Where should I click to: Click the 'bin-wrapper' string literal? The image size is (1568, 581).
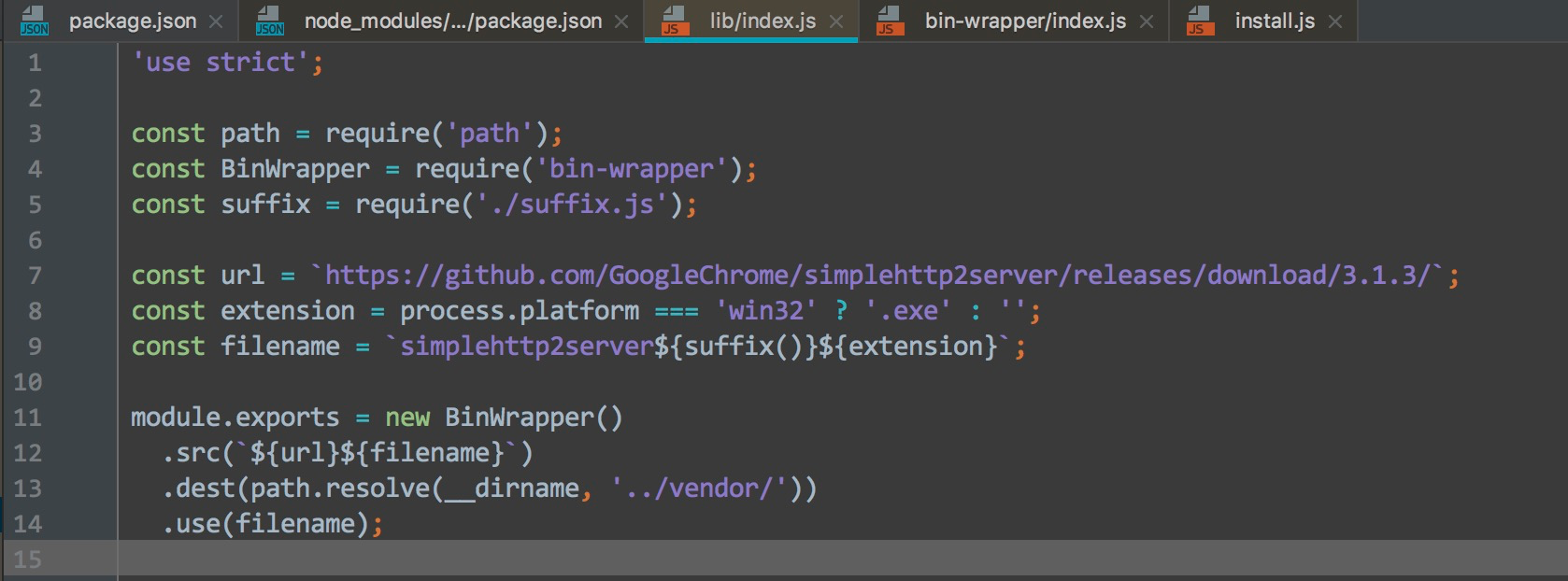coord(632,169)
